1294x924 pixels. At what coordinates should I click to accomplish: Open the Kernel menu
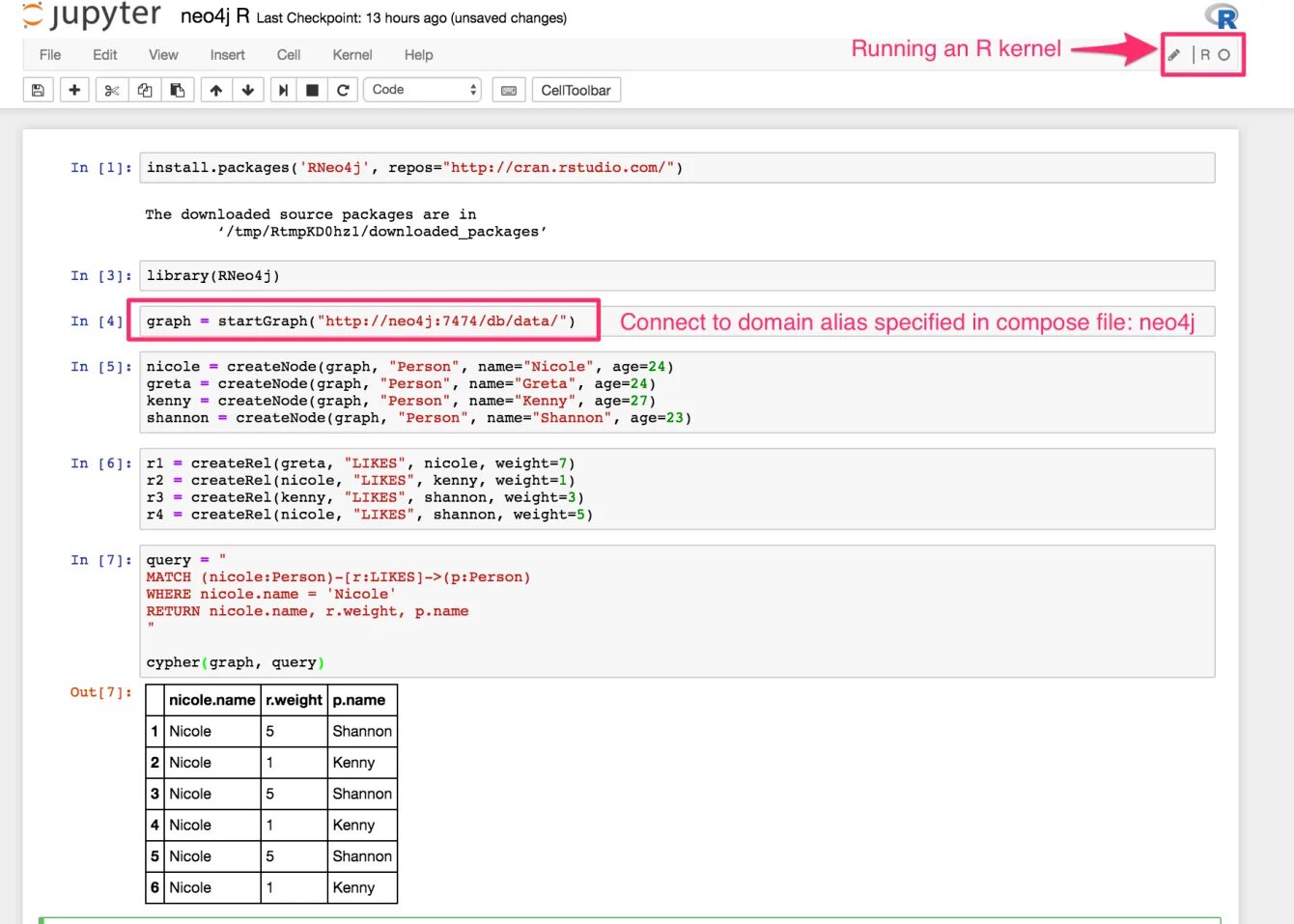[x=352, y=55]
